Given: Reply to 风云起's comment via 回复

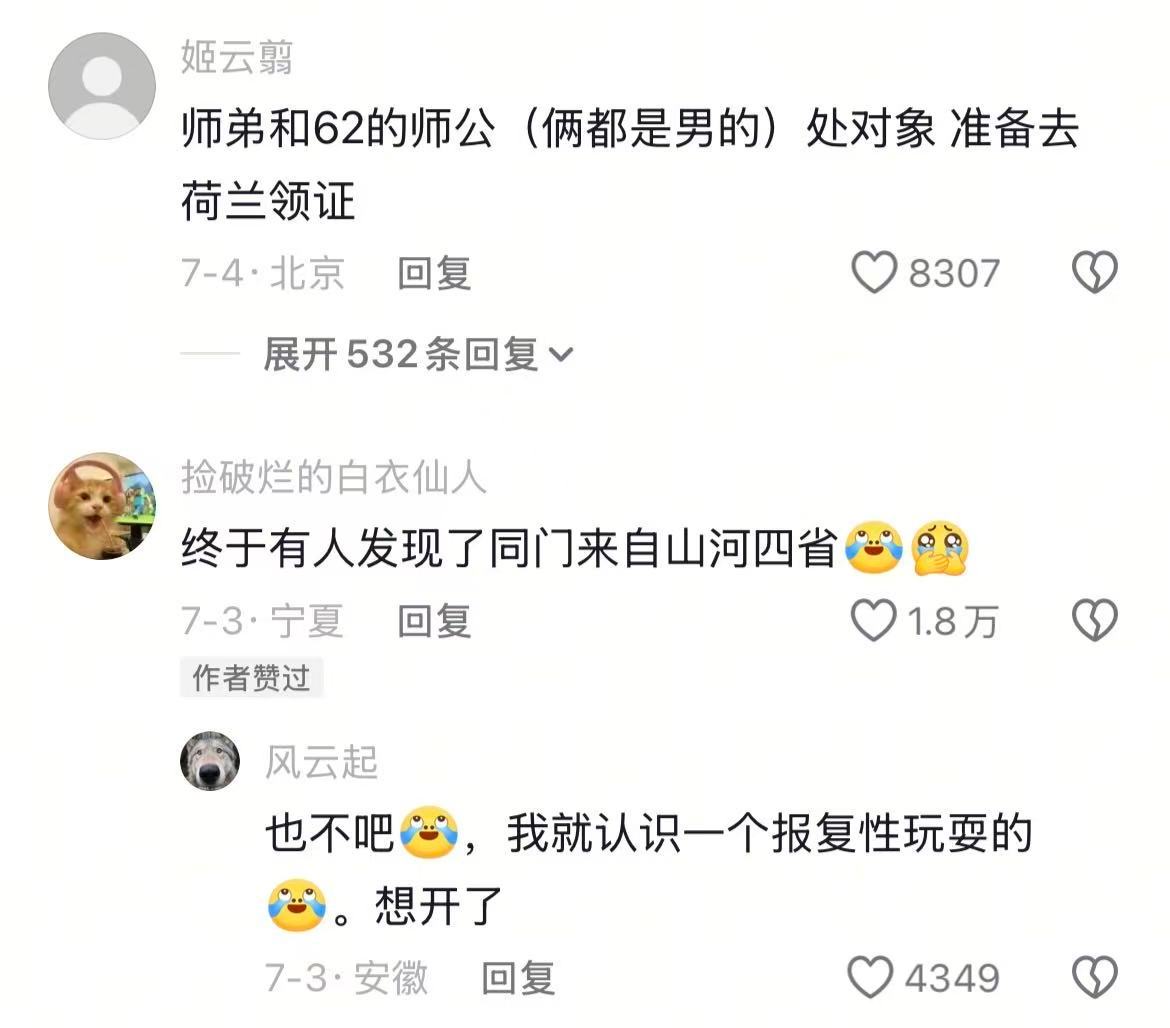Looking at the screenshot, I should 519,978.
